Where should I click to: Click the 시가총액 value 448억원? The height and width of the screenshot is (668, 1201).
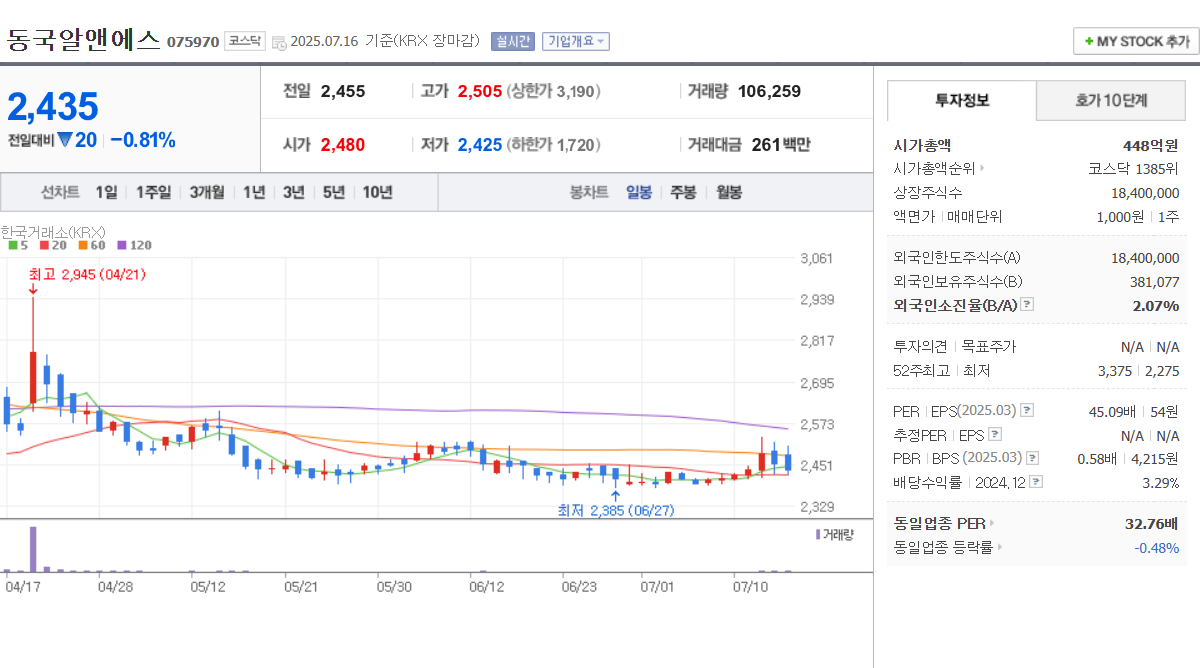click(x=1150, y=145)
